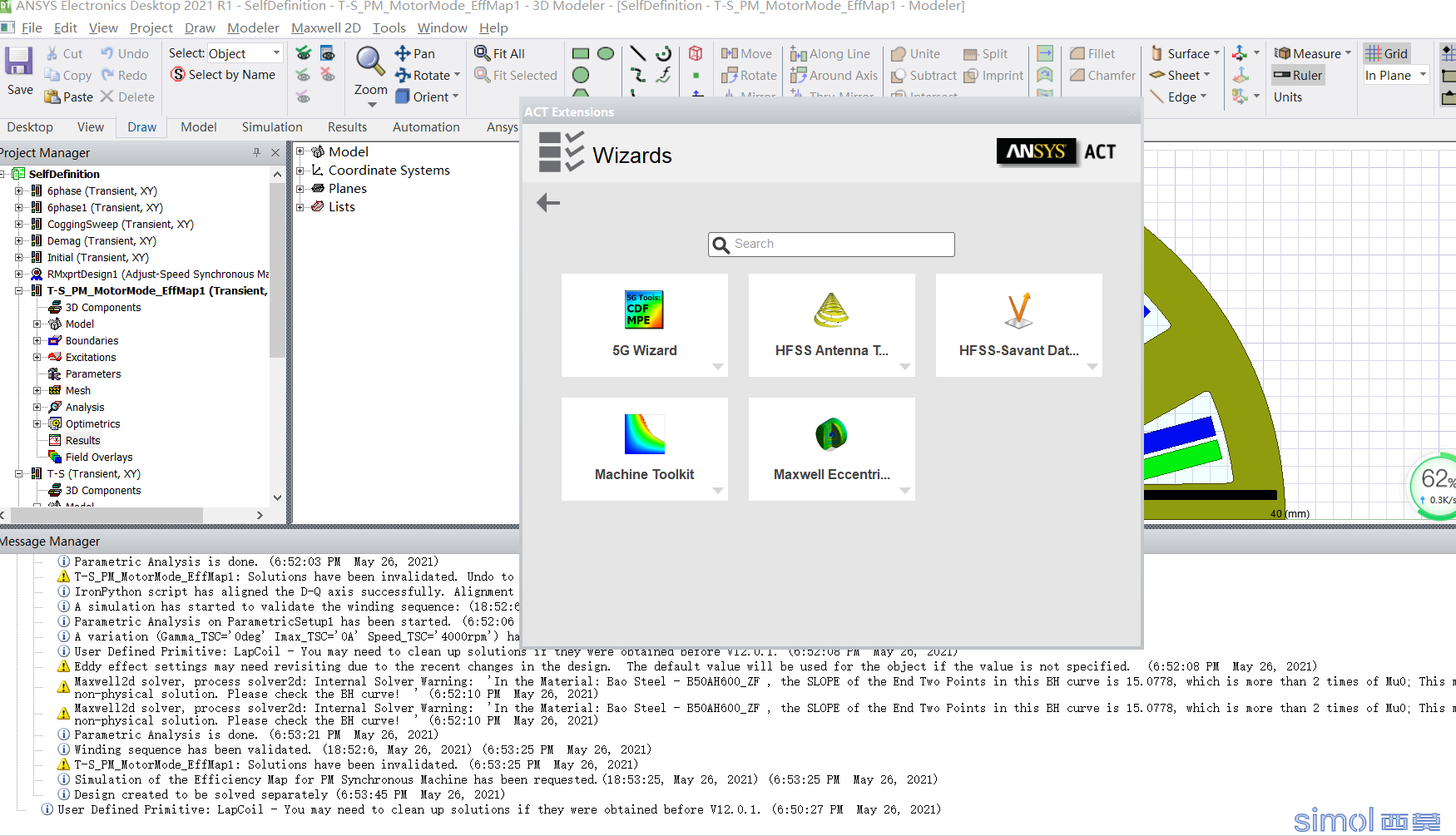Open the File menu

pos(32,27)
